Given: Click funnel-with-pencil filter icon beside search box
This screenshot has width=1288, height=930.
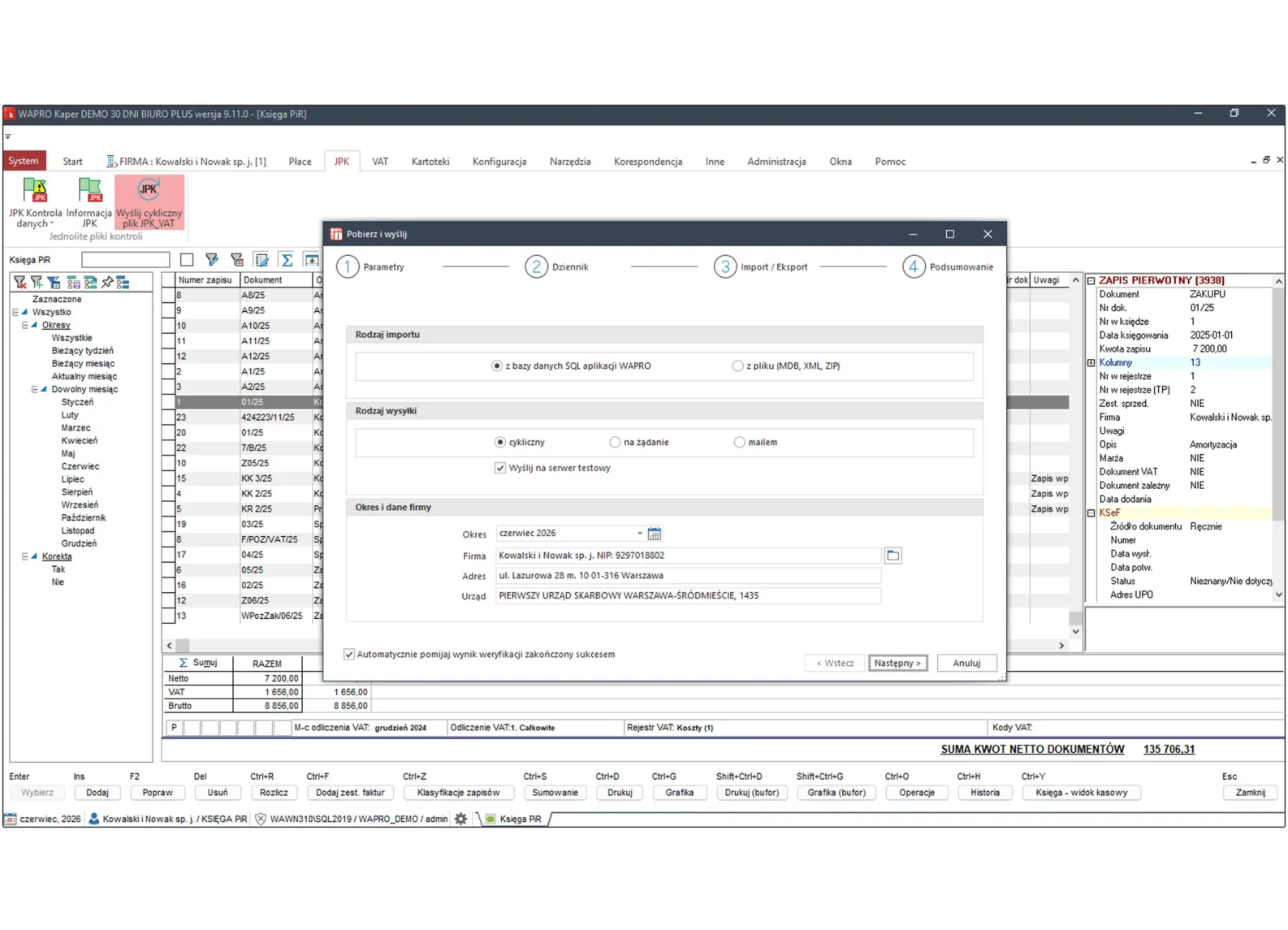Looking at the screenshot, I should click(x=212, y=260).
